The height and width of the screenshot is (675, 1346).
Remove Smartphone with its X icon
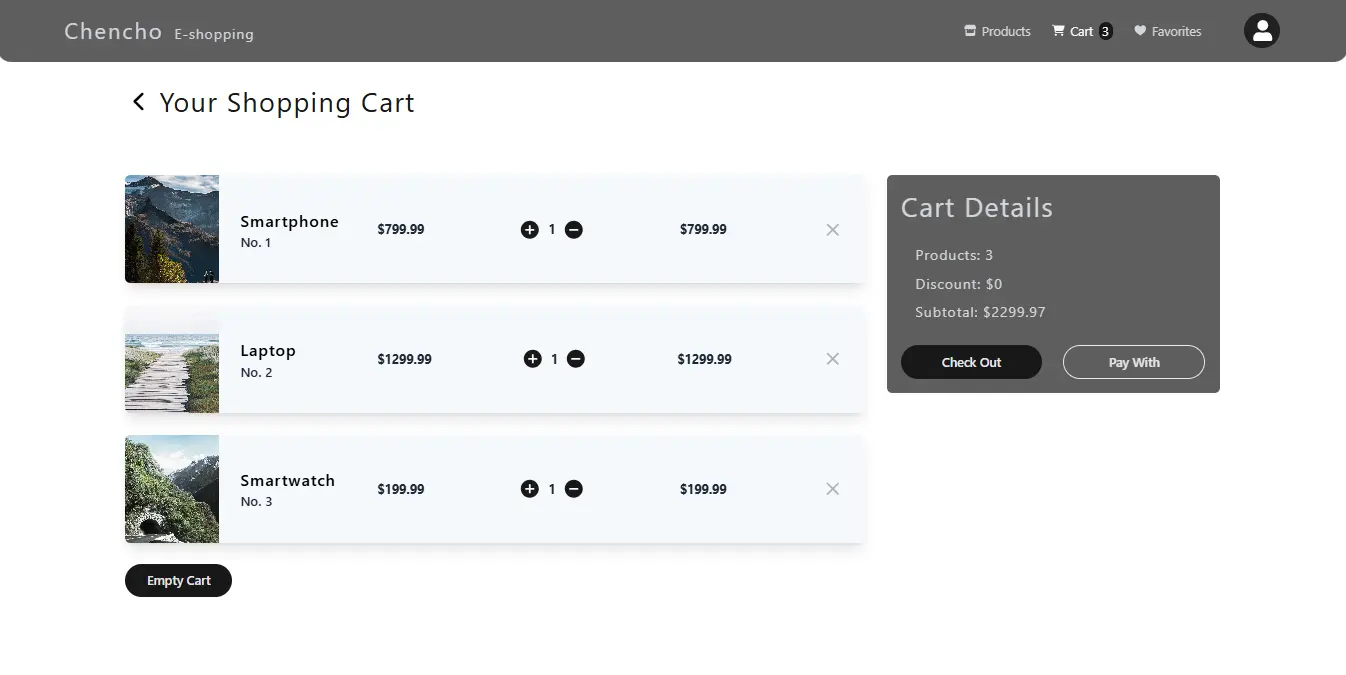pyautogui.click(x=832, y=229)
